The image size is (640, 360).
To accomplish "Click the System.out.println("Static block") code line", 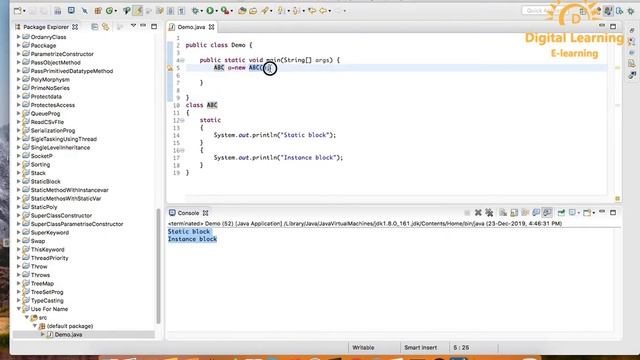I will coord(275,135).
